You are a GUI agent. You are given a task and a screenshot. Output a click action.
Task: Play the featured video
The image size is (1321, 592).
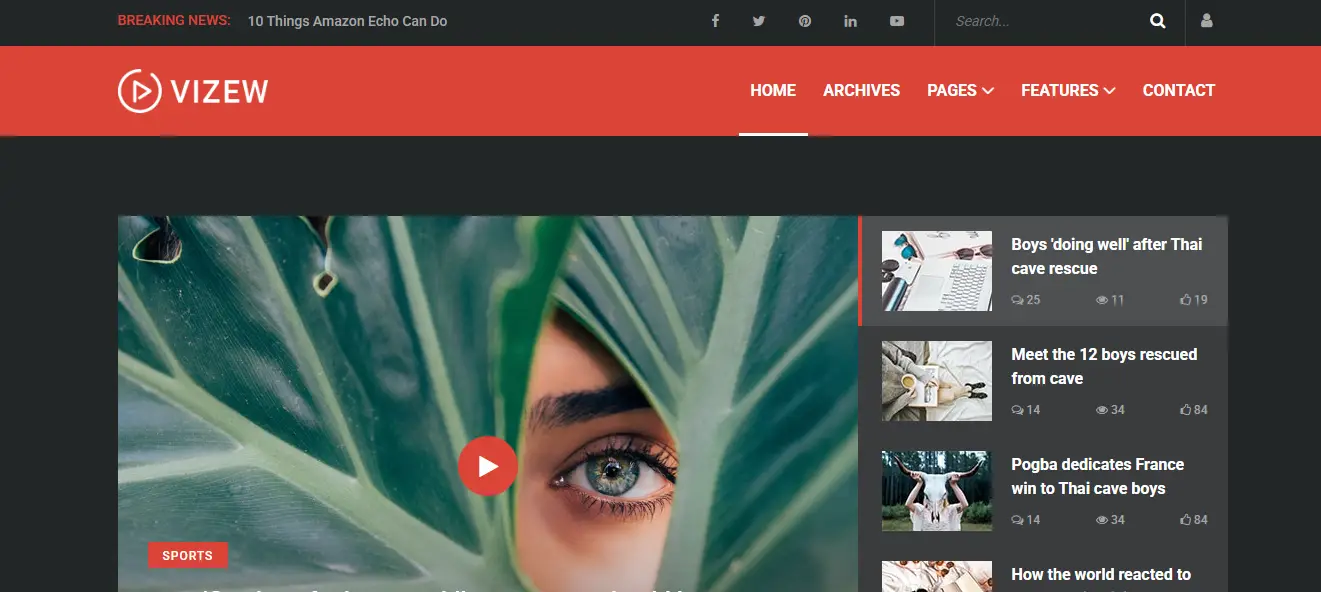pos(487,466)
